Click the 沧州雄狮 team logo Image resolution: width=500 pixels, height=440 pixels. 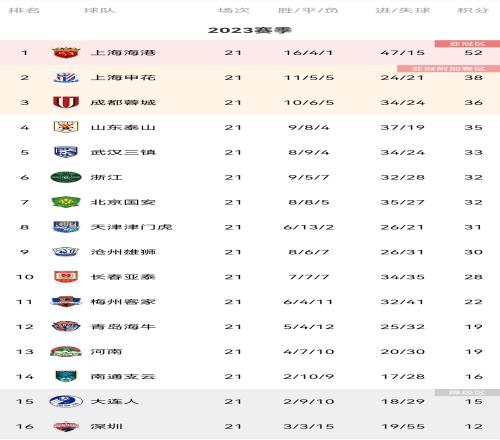tap(66, 252)
